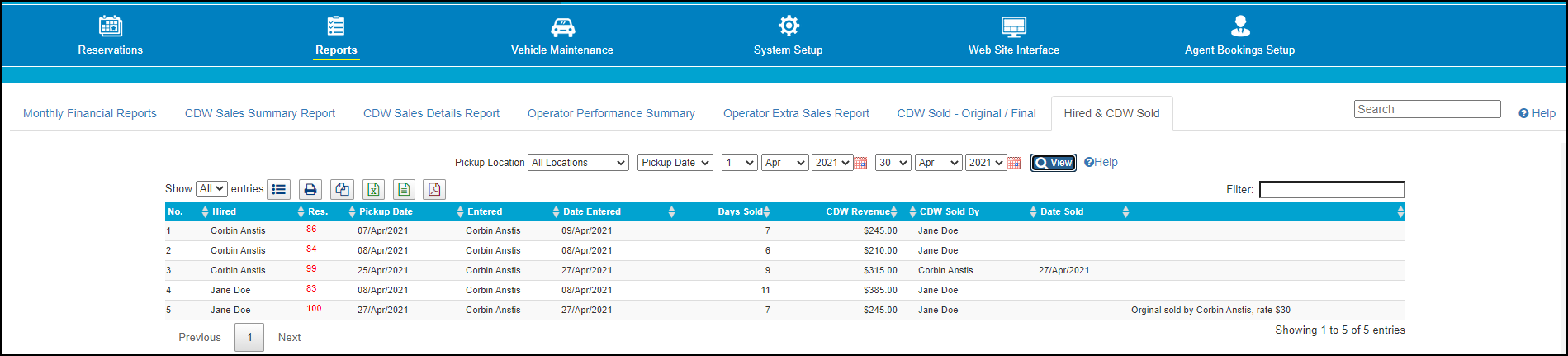Sort the table by Hired column

click(224, 211)
